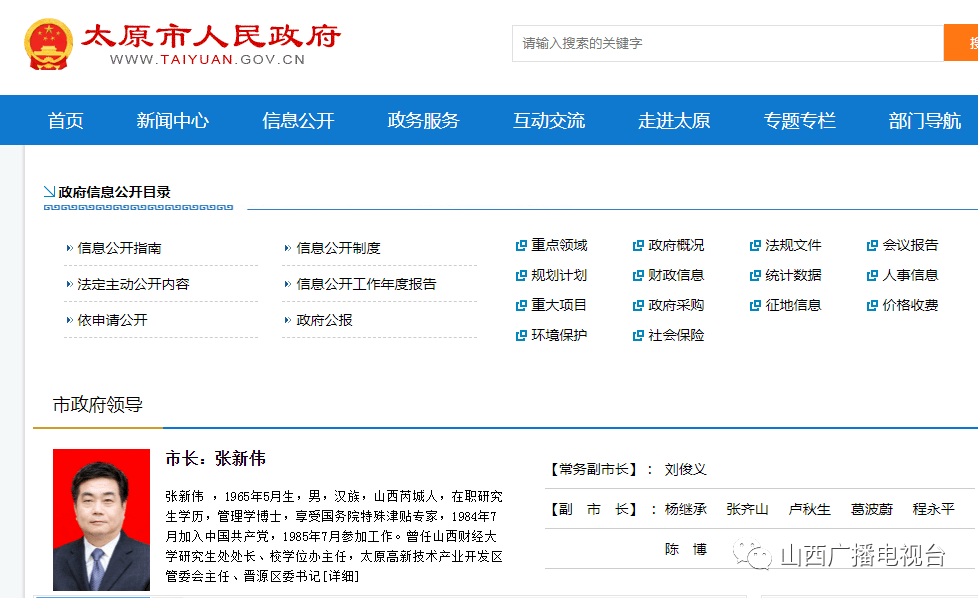Click the icon beside 规划计划
This screenshot has width=978, height=598.
point(521,276)
